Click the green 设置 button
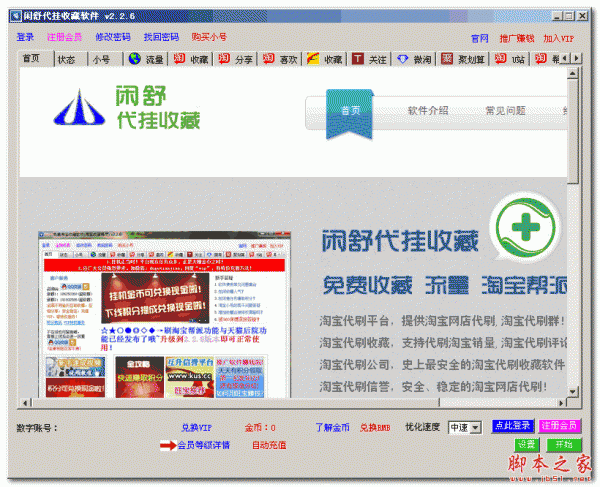The image size is (600, 487). [527, 445]
